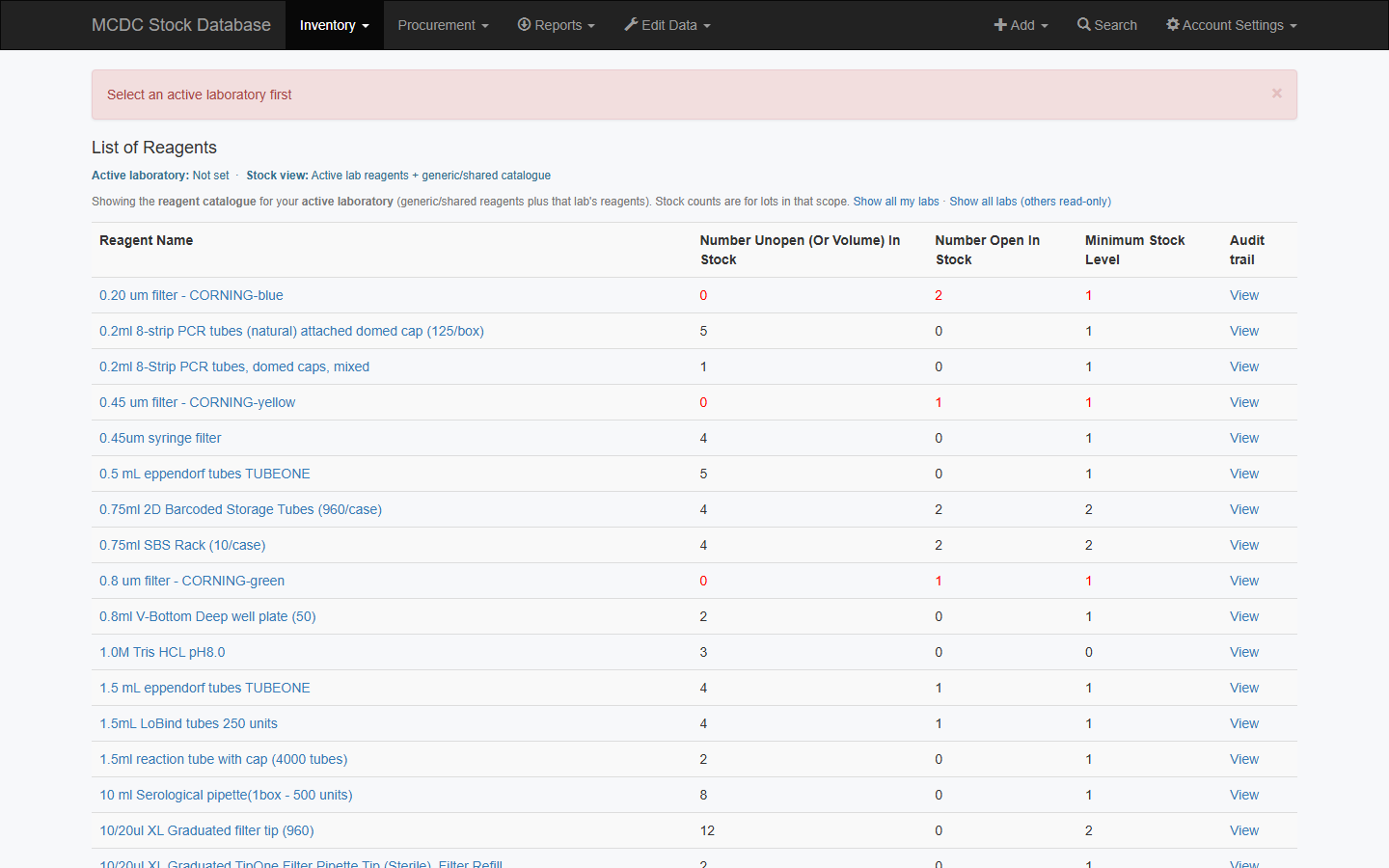The height and width of the screenshot is (868, 1389).
Task: View audit trail for 0.20 um filter CORNING-blue
Action: point(1244,295)
